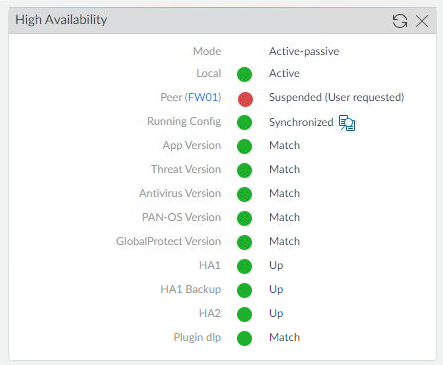
Task: Click the Suspended (User requested) text
Action: coord(337,97)
